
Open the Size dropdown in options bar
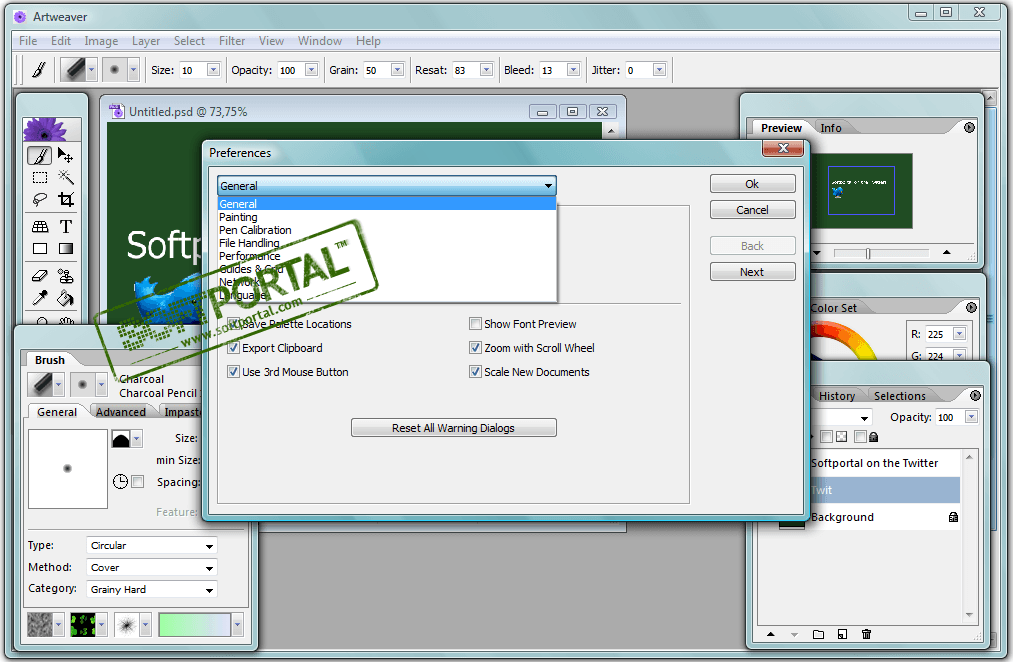[213, 70]
